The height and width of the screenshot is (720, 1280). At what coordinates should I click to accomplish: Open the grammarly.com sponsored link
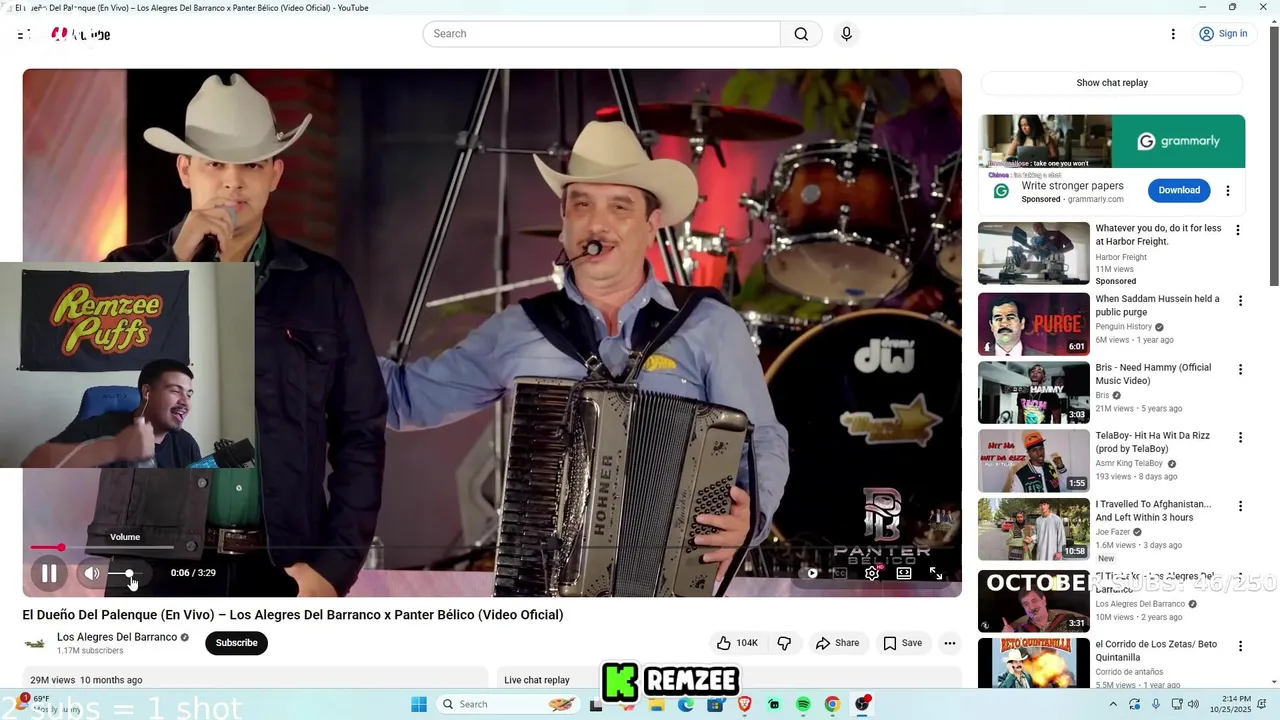pyautogui.click(x=1095, y=199)
